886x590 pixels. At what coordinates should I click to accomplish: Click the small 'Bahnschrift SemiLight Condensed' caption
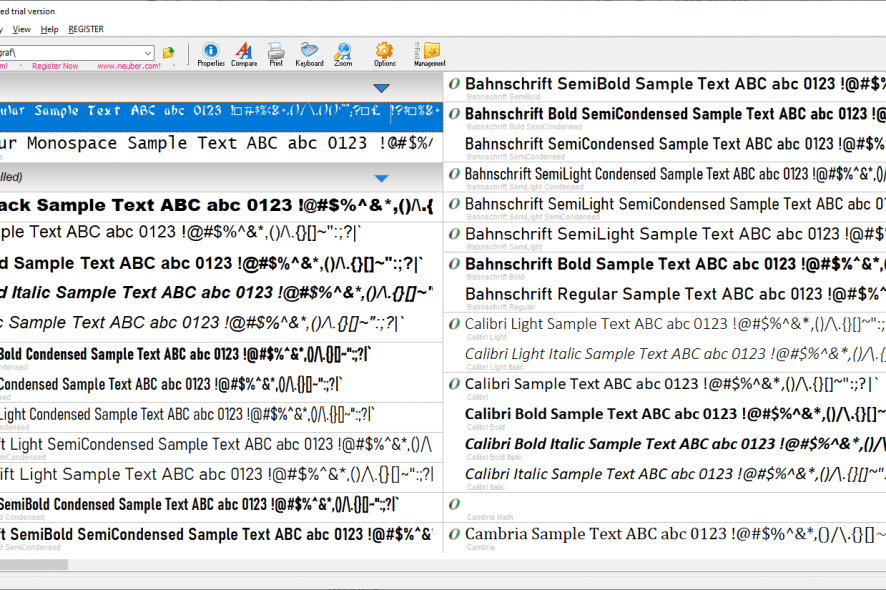click(525, 187)
